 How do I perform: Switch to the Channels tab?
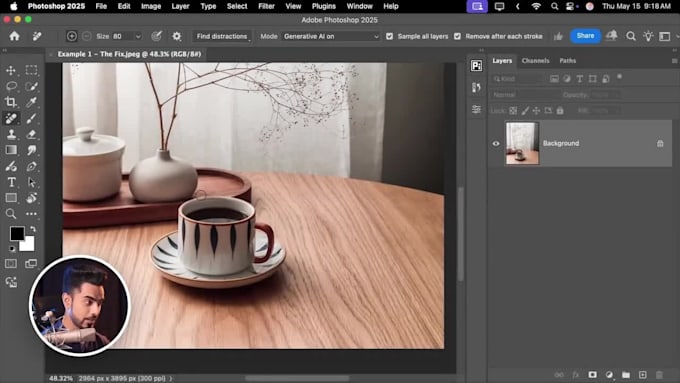pos(535,61)
